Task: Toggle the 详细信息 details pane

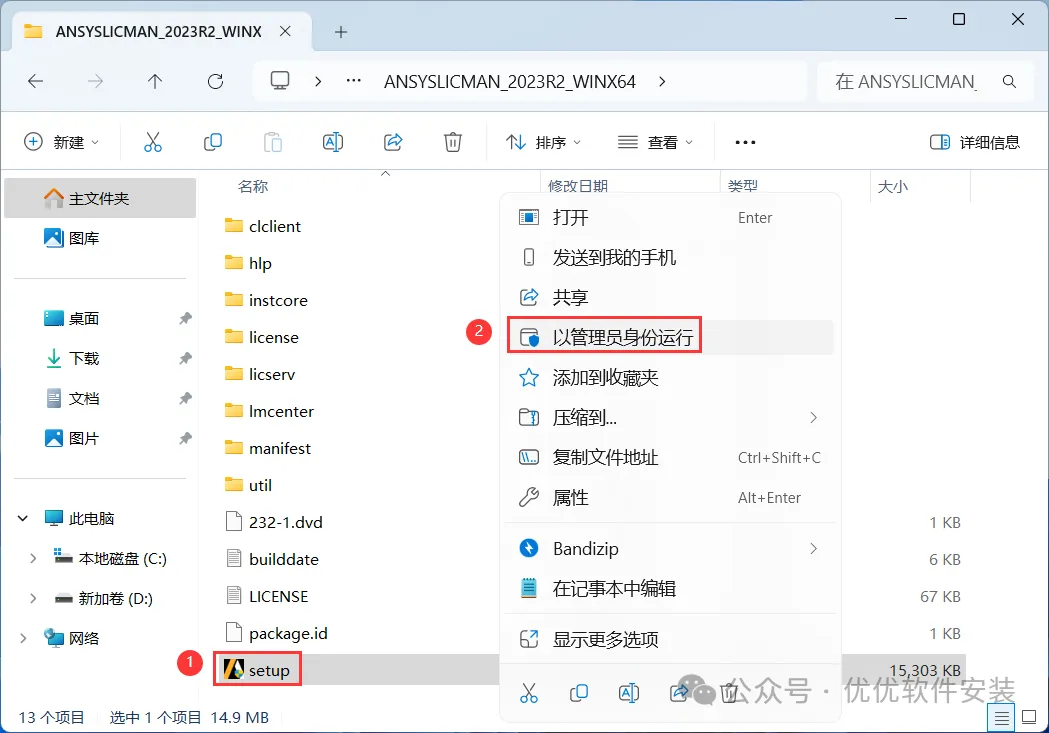Action: coord(975,142)
